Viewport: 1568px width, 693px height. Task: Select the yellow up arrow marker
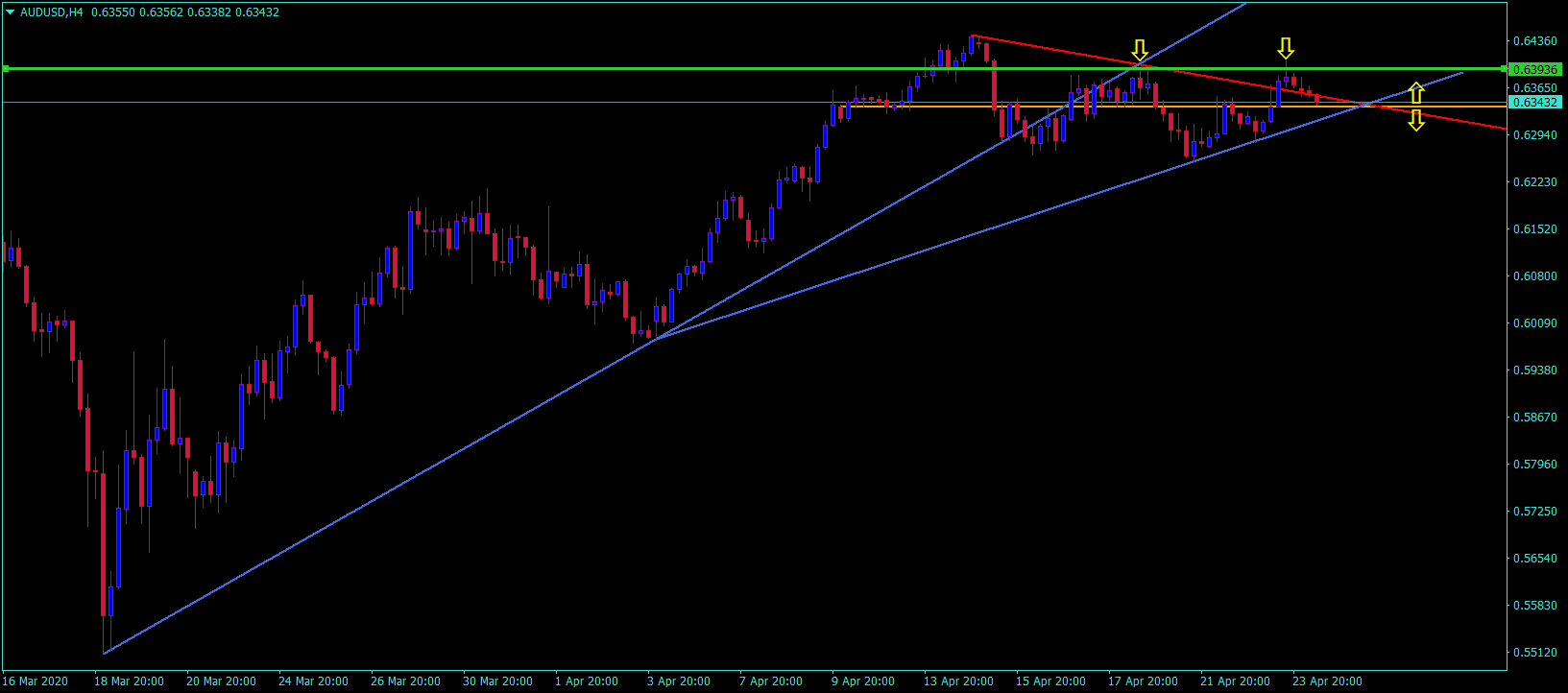1416,92
